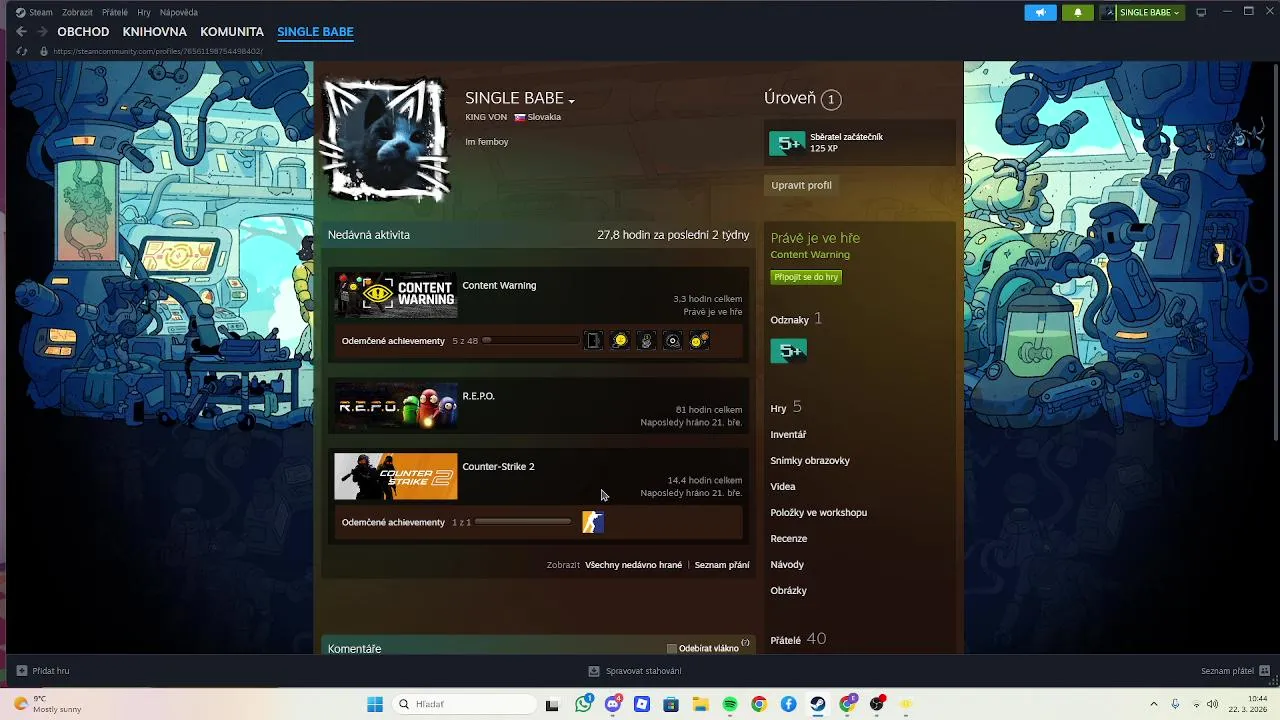Screen dimensions: 1280x720
Task: Open the Sběratel začátečník badge icon
Action: tap(787, 143)
